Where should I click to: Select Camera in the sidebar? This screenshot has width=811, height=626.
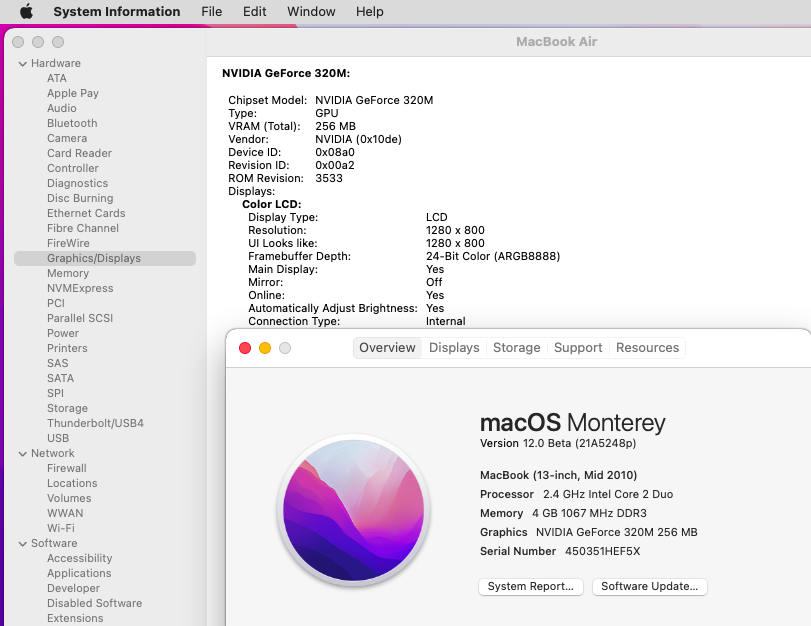67,138
